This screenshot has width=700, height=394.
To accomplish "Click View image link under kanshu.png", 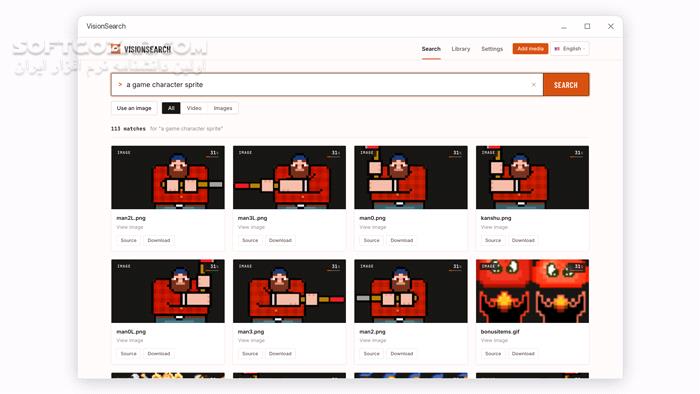I will click(x=494, y=227).
